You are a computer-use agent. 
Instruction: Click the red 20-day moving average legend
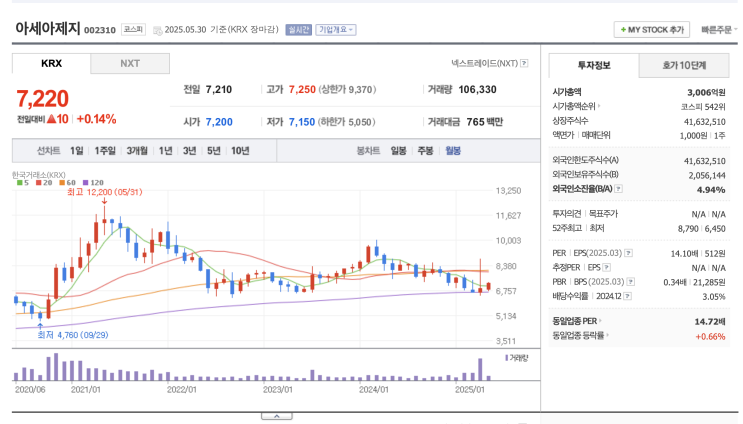[x=44, y=182]
